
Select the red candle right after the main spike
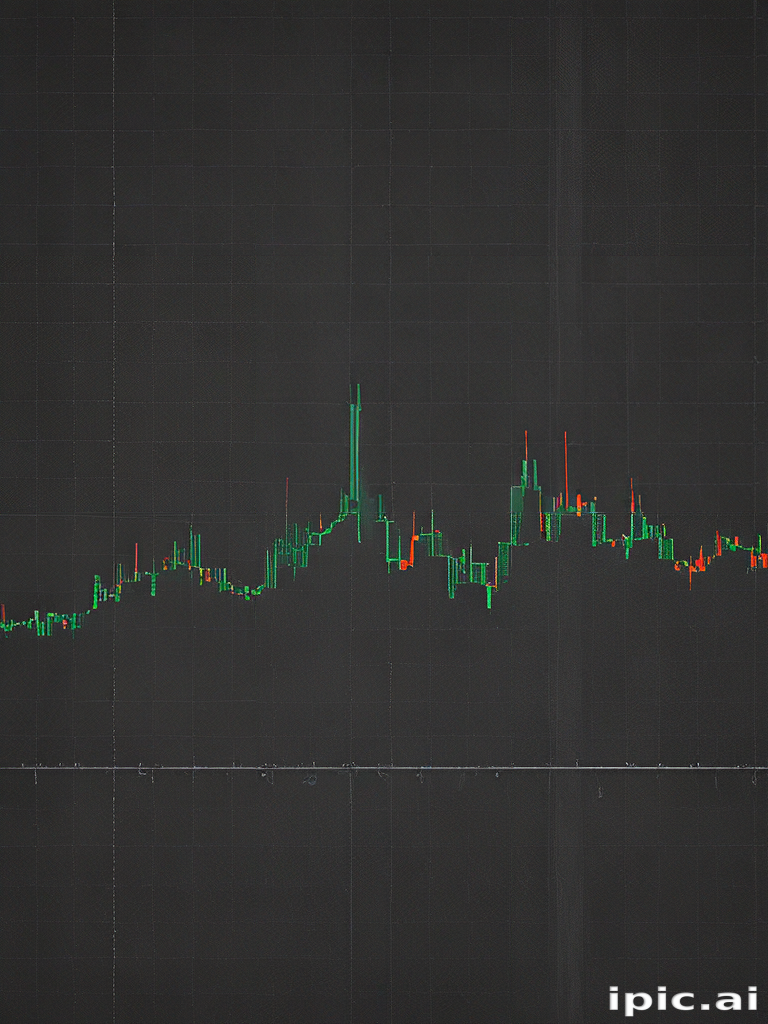412,548
